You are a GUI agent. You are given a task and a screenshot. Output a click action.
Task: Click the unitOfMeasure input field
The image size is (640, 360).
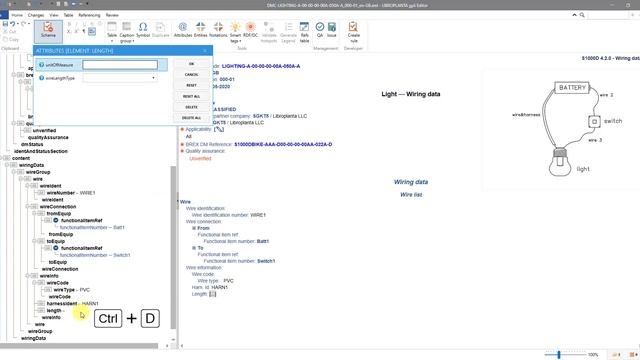[120, 65]
